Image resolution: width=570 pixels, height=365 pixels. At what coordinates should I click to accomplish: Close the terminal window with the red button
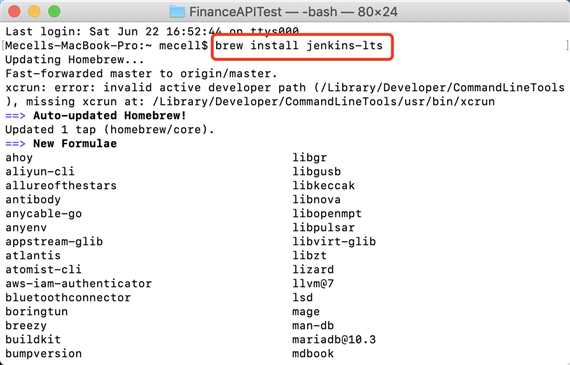(14, 11)
